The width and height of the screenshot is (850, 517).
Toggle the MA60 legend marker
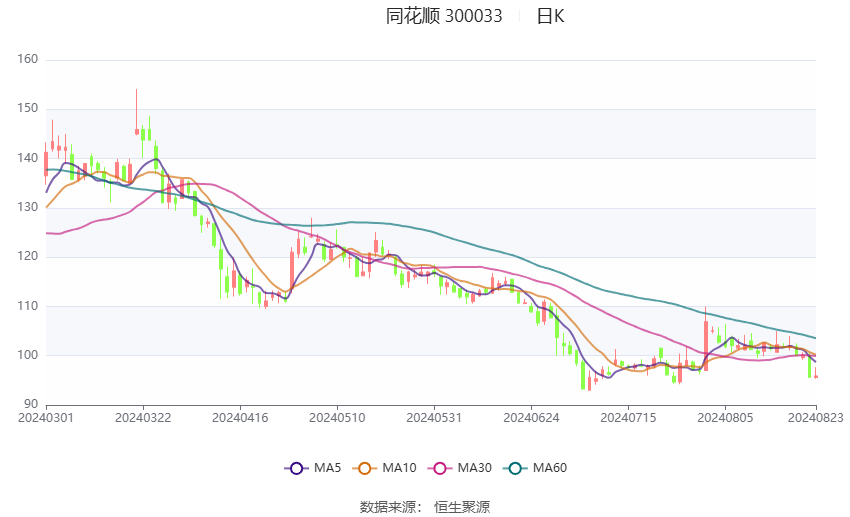[515, 468]
